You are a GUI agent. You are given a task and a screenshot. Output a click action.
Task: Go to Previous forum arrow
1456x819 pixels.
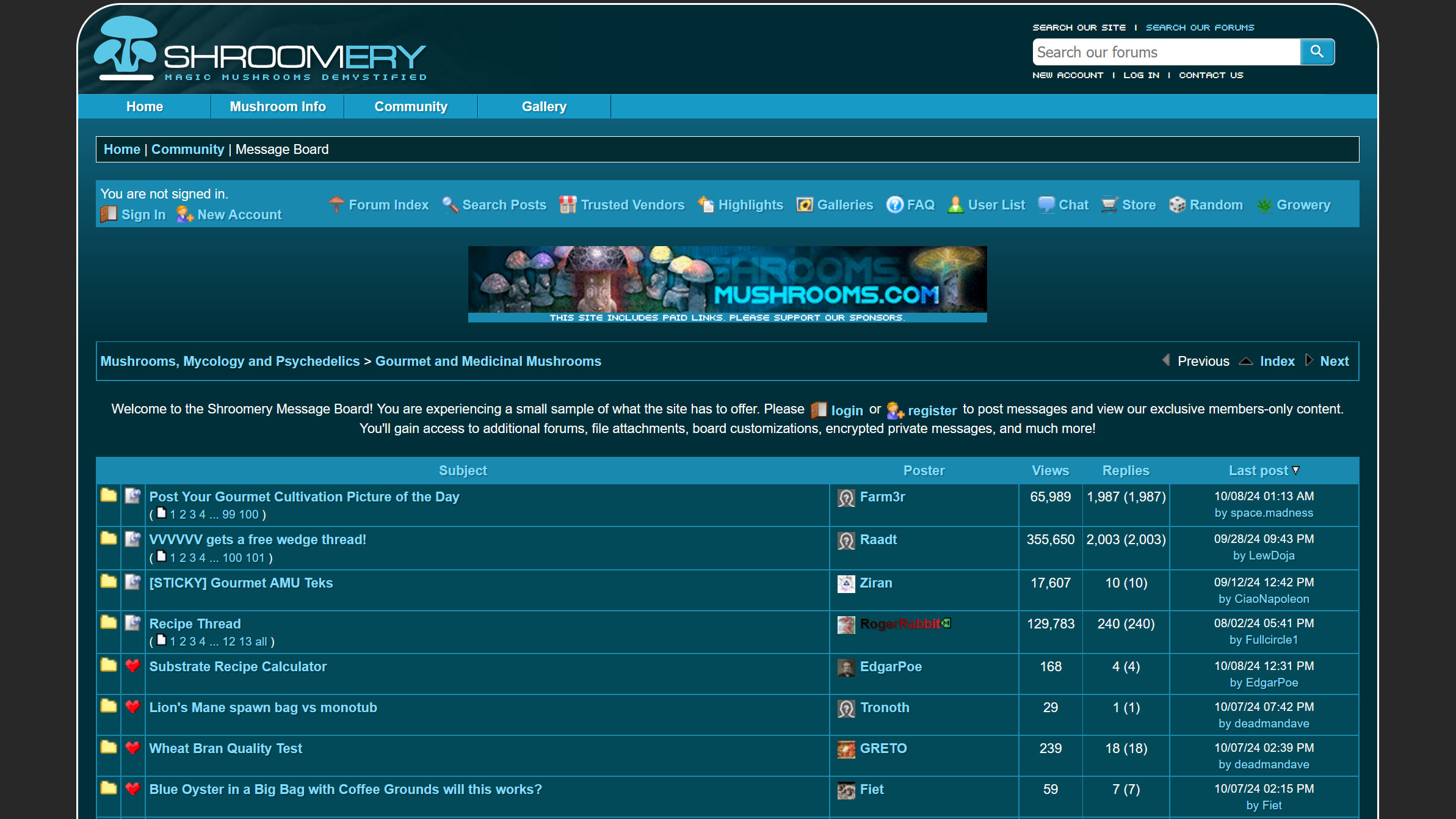click(1166, 360)
